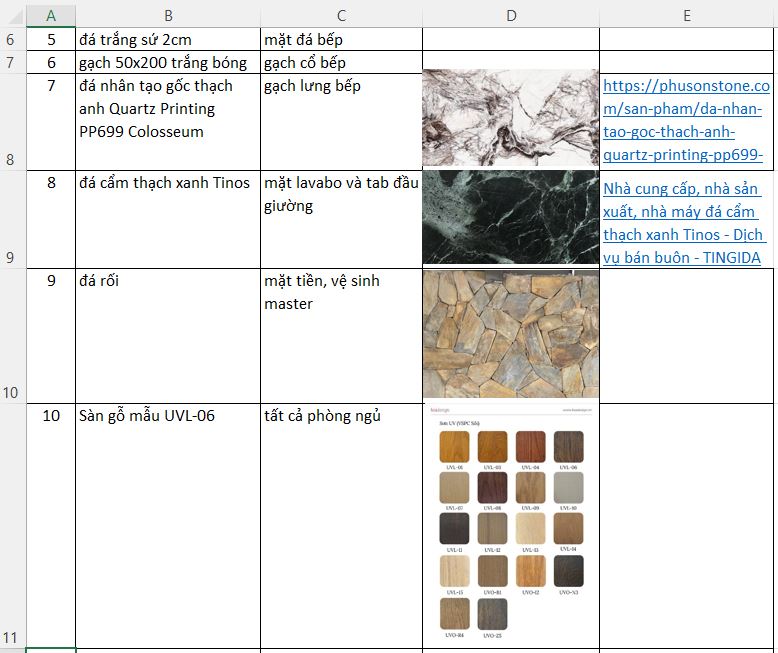Screen dimensions: 778x653
Task: Click the UVL-01 wood sample swatch
Action: [454, 447]
